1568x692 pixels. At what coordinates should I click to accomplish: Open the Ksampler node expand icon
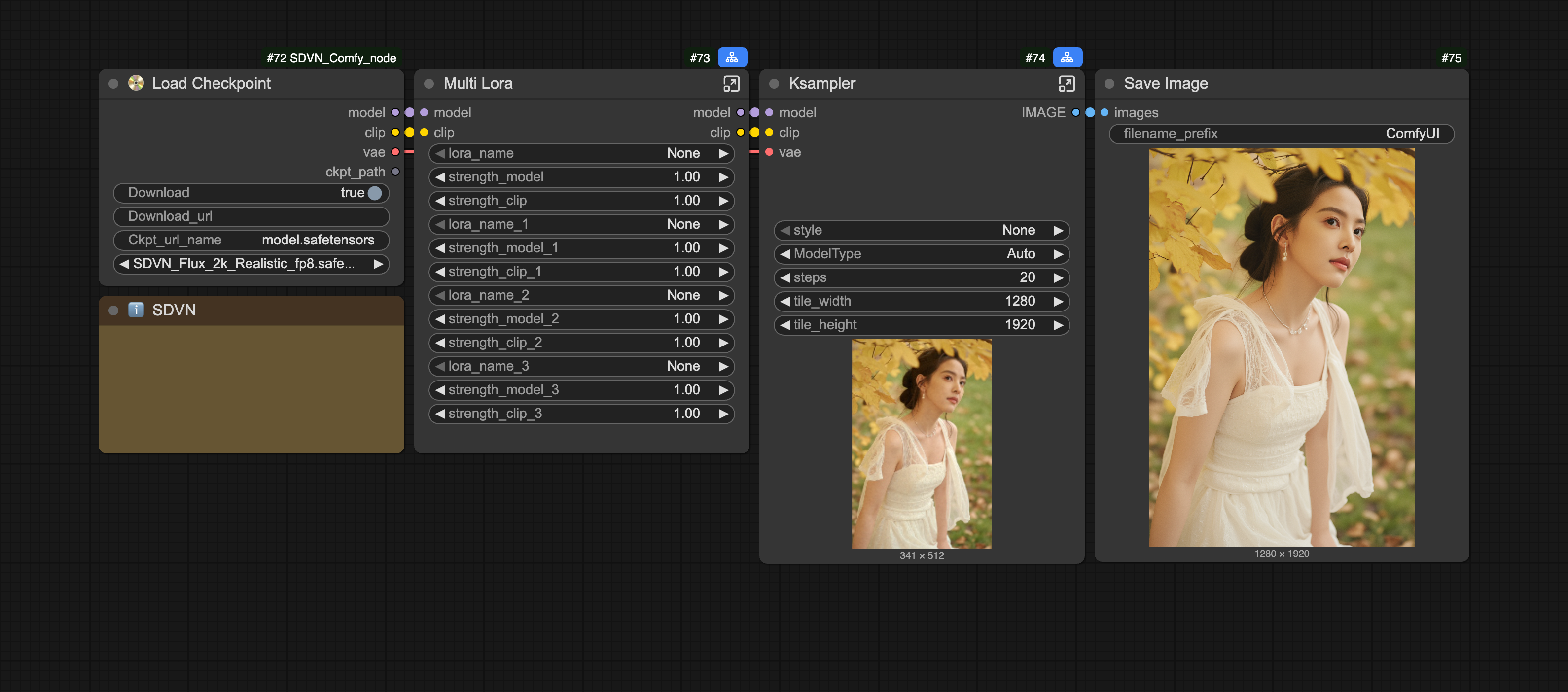1067,83
